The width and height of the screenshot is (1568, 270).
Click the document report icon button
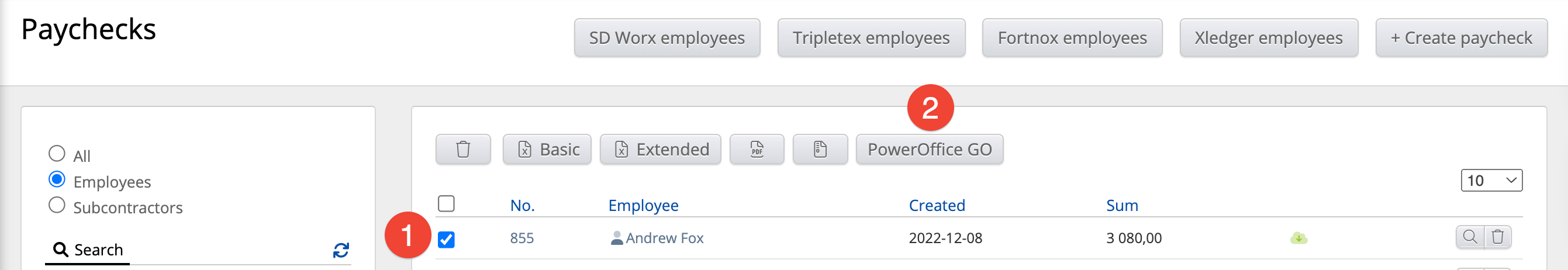pos(820,149)
